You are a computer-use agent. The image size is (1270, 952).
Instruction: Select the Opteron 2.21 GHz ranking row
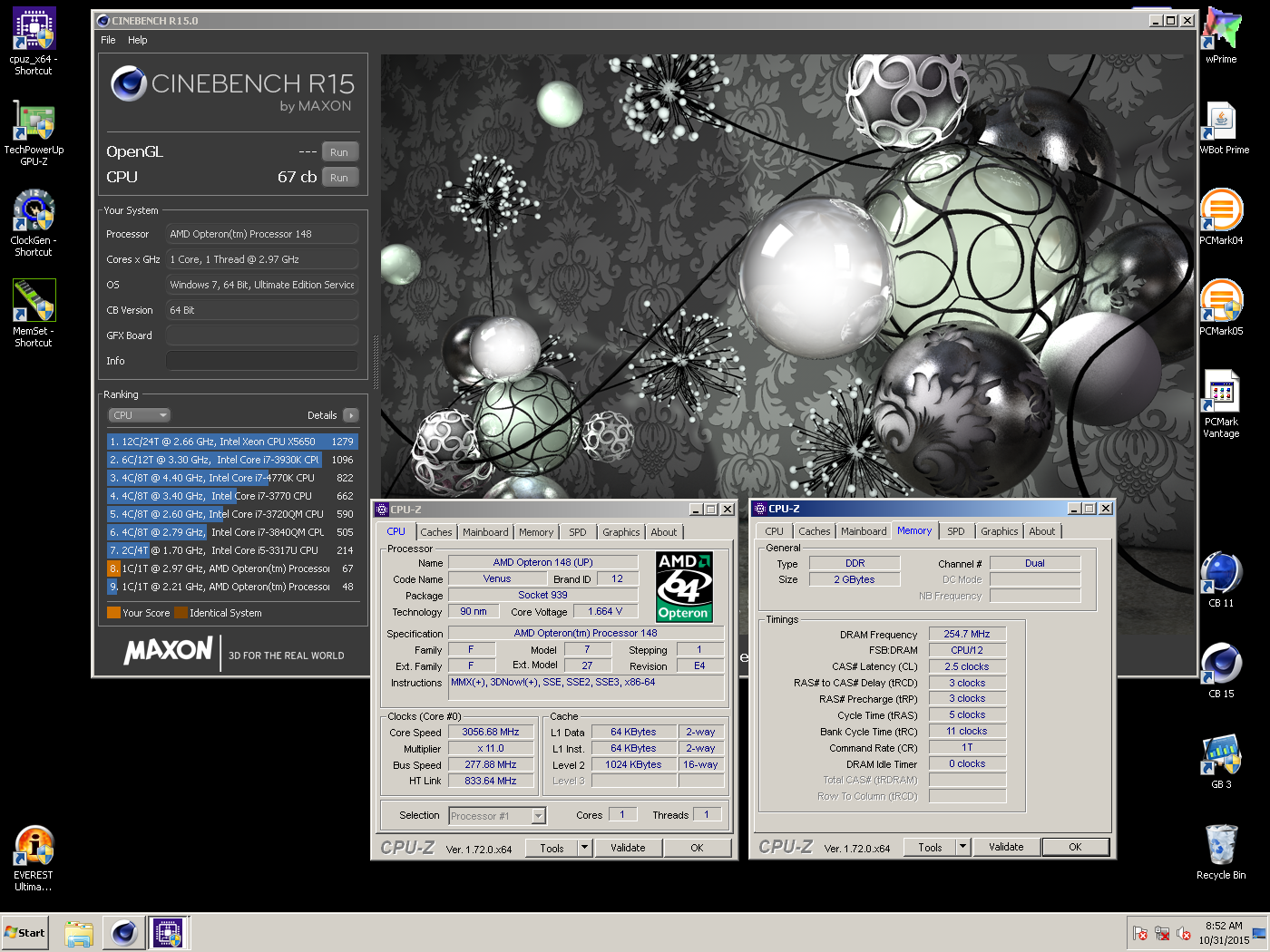tap(232, 587)
